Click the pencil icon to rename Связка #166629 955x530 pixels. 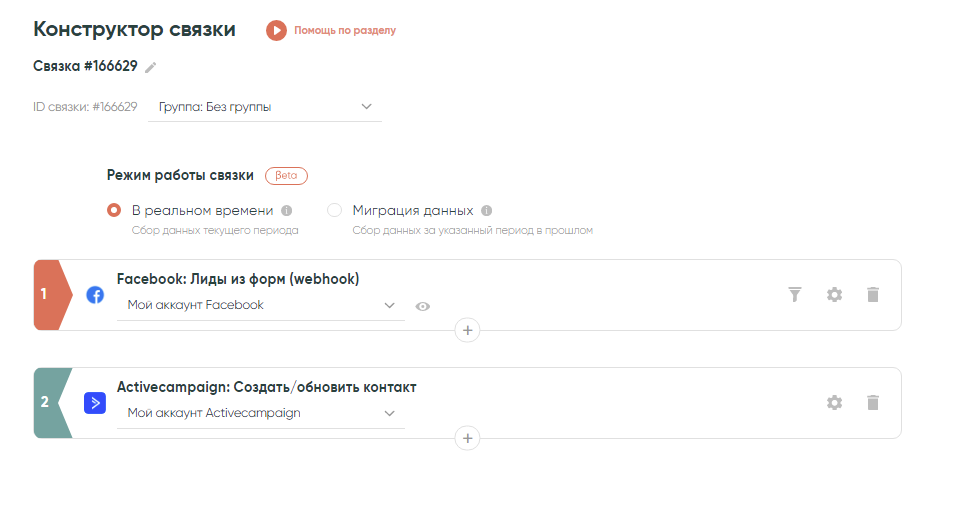[151, 67]
